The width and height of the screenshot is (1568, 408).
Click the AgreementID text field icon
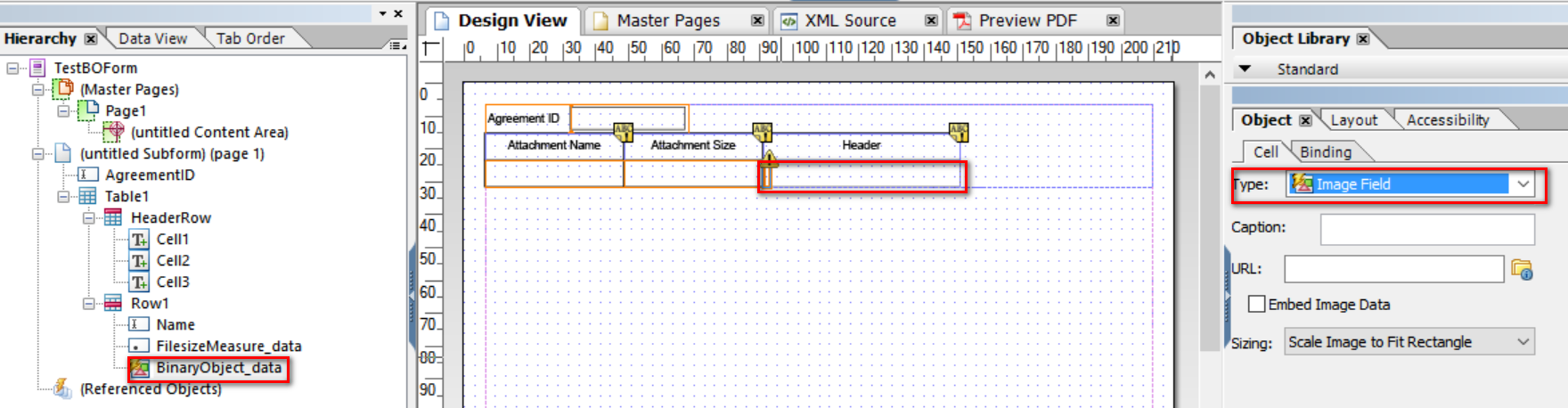pyautogui.click(x=88, y=175)
